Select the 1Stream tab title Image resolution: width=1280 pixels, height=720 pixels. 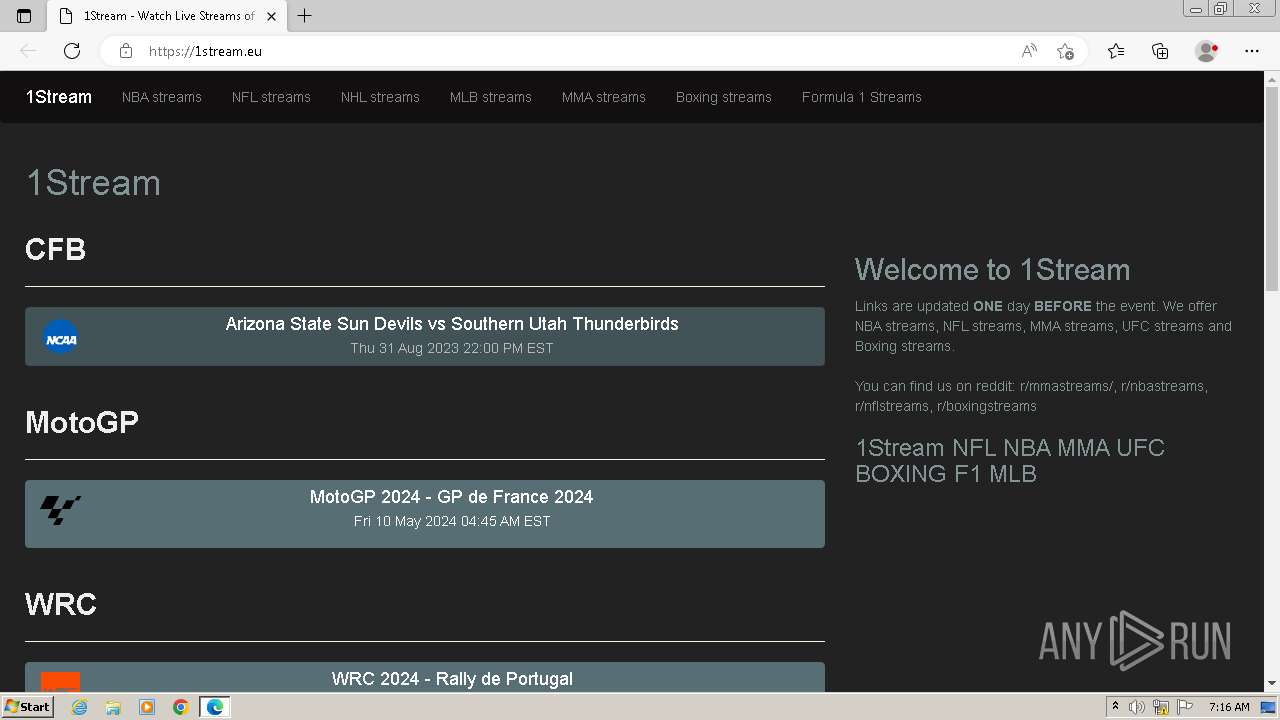[x=169, y=16]
